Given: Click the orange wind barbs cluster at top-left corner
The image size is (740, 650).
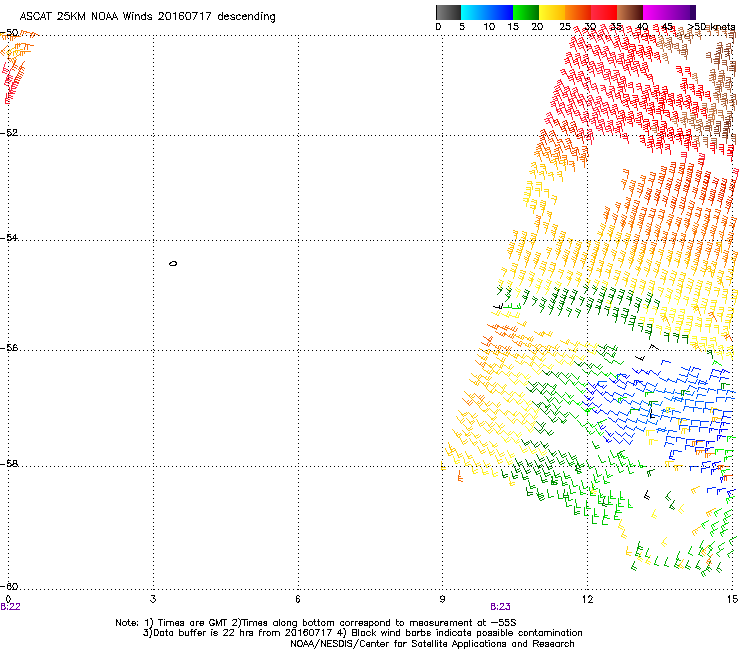Looking at the screenshot, I should [x=18, y=45].
